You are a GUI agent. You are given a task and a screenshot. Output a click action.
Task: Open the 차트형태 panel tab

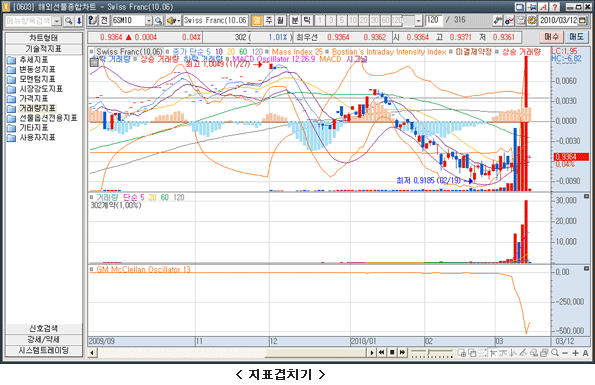(44, 38)
